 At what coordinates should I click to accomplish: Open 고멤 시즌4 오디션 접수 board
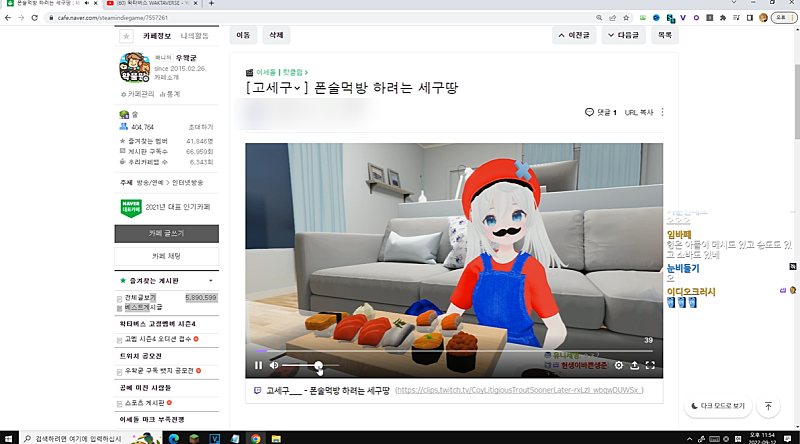point(158,339)
